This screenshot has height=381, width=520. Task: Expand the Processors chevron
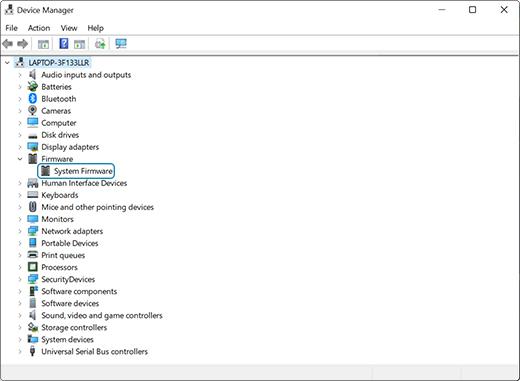tap(20, 267)
